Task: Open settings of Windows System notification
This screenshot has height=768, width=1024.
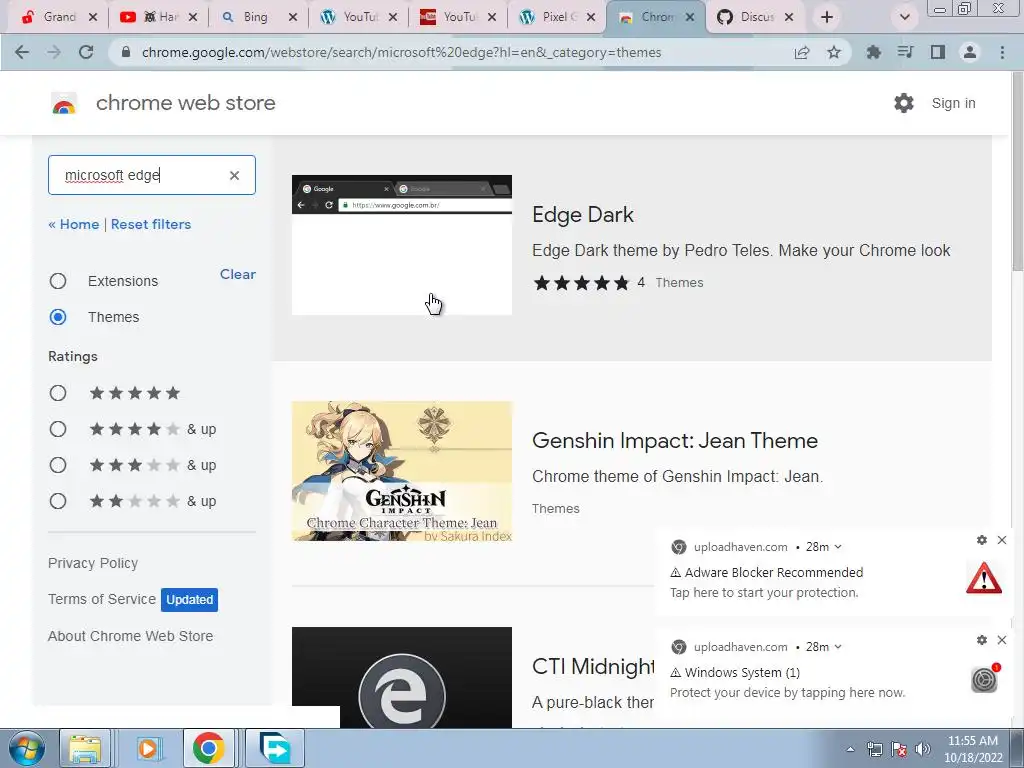Action: (982, 640)
